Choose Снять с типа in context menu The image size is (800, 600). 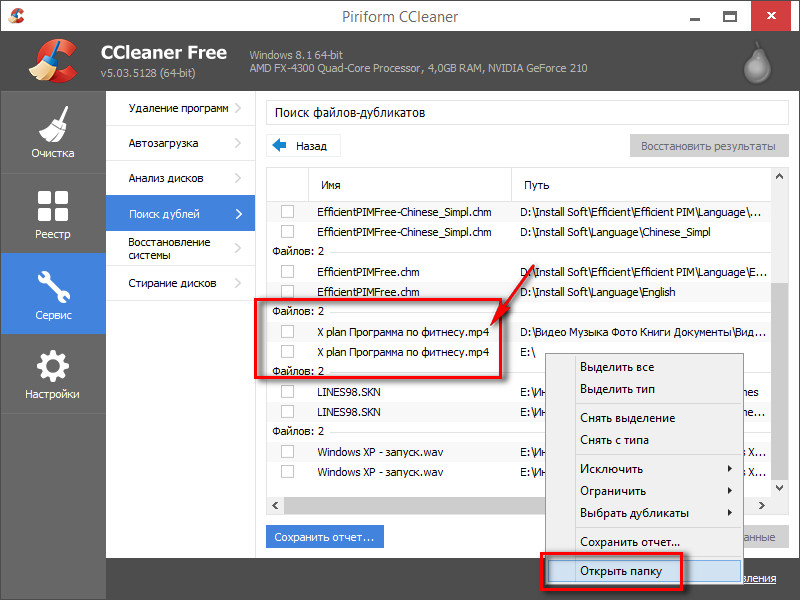644,440
